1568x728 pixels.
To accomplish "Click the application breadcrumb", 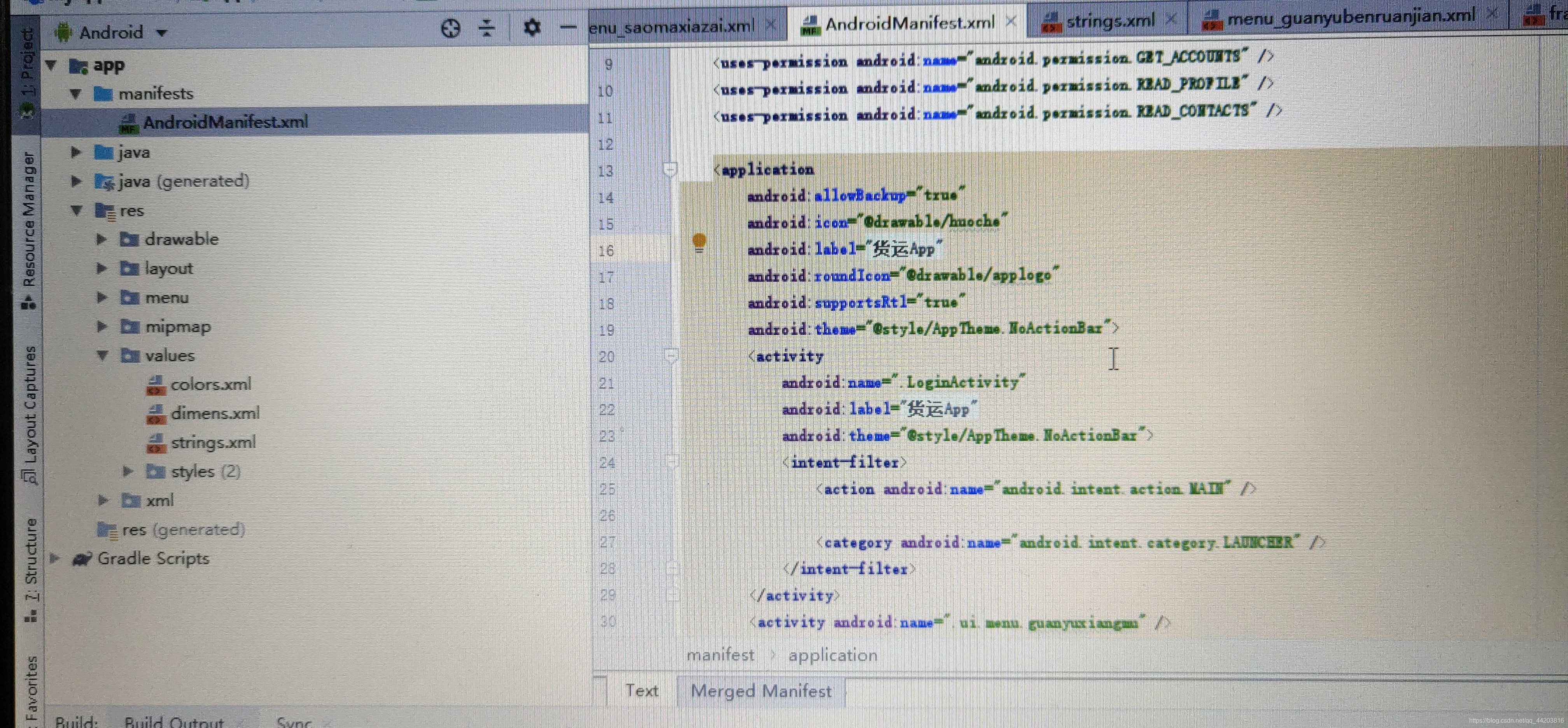I will (x=833, y=655).
